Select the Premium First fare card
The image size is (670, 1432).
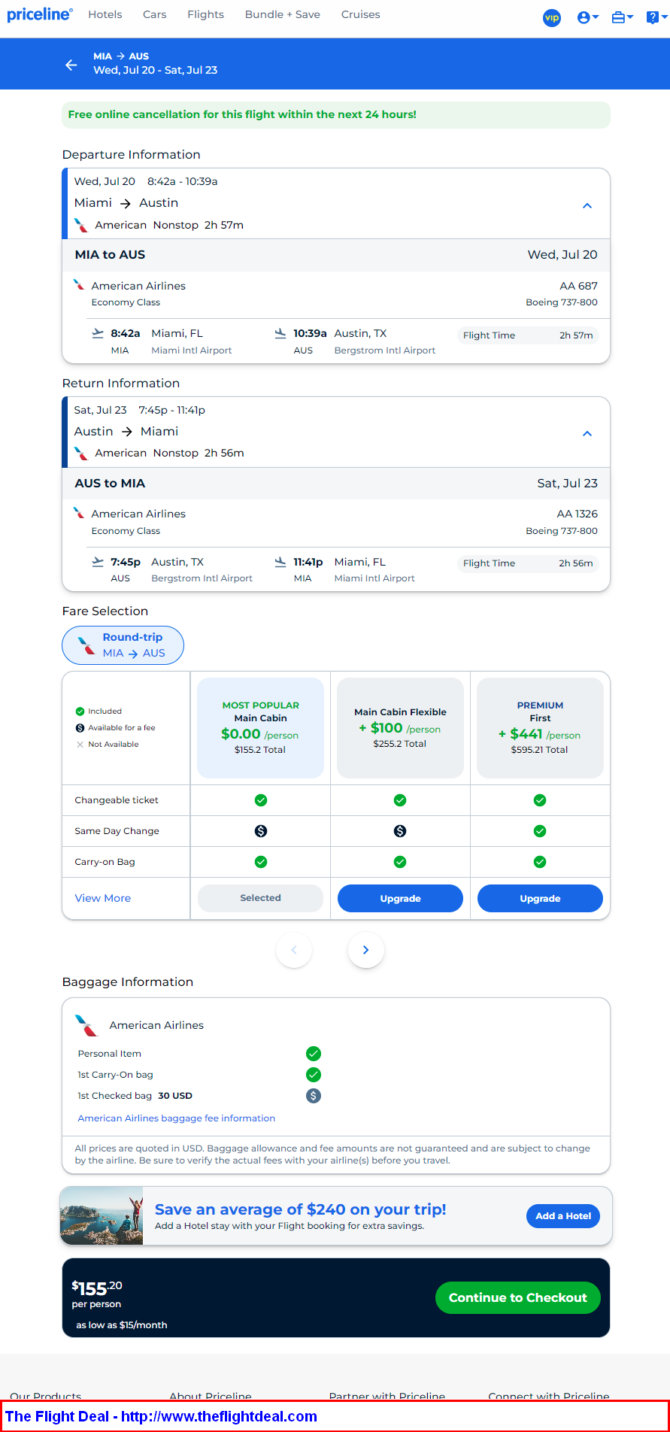[540, 727]
